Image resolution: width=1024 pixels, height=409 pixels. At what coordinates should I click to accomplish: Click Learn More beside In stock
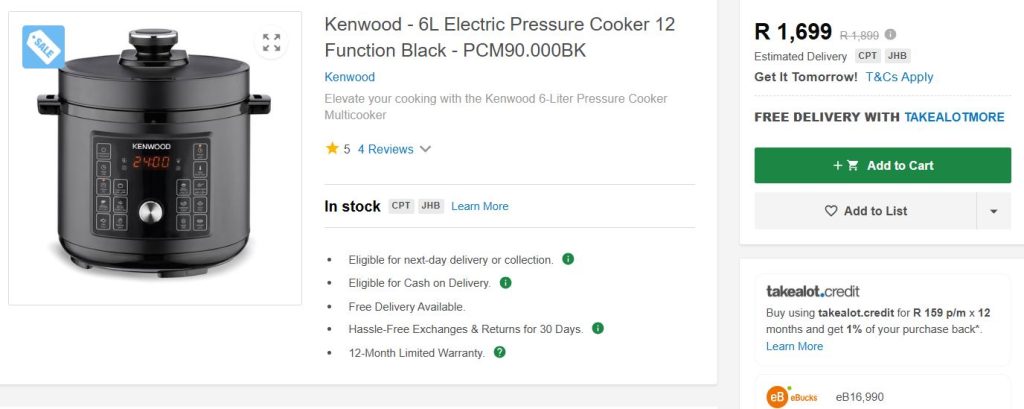(x=479, y=206)
